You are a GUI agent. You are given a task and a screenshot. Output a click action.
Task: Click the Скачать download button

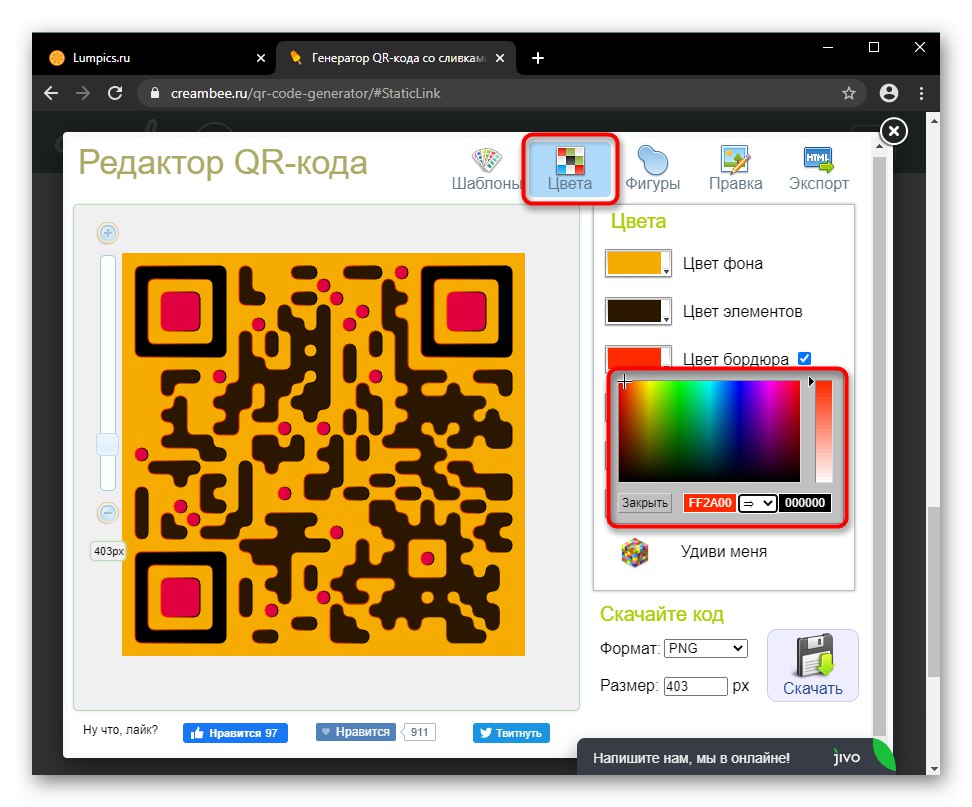tap(813, 666)
